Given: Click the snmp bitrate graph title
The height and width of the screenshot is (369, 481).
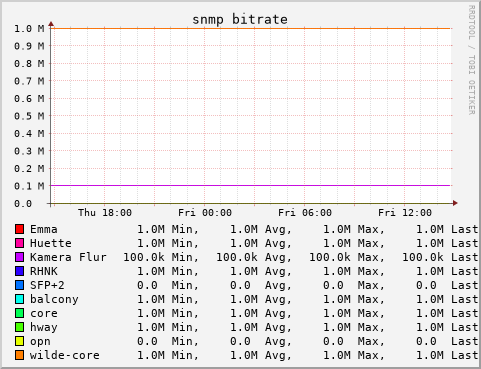Looking at the screenshot, I should [x=240, y=20].
